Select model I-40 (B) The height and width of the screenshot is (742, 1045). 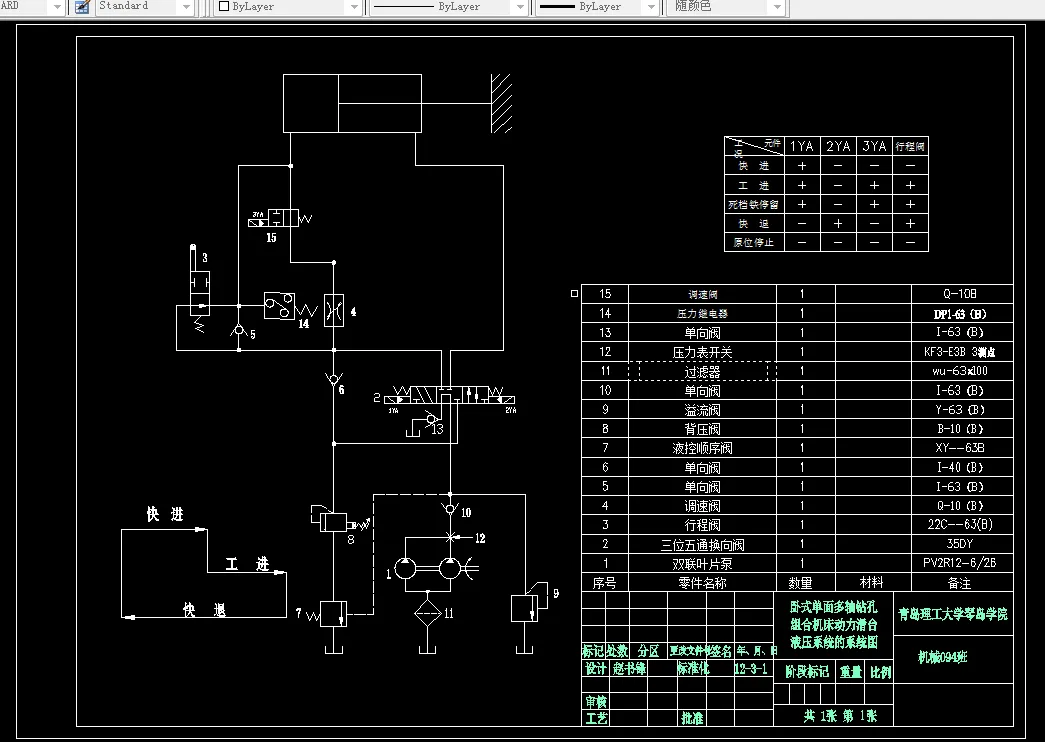click(960, 467)
